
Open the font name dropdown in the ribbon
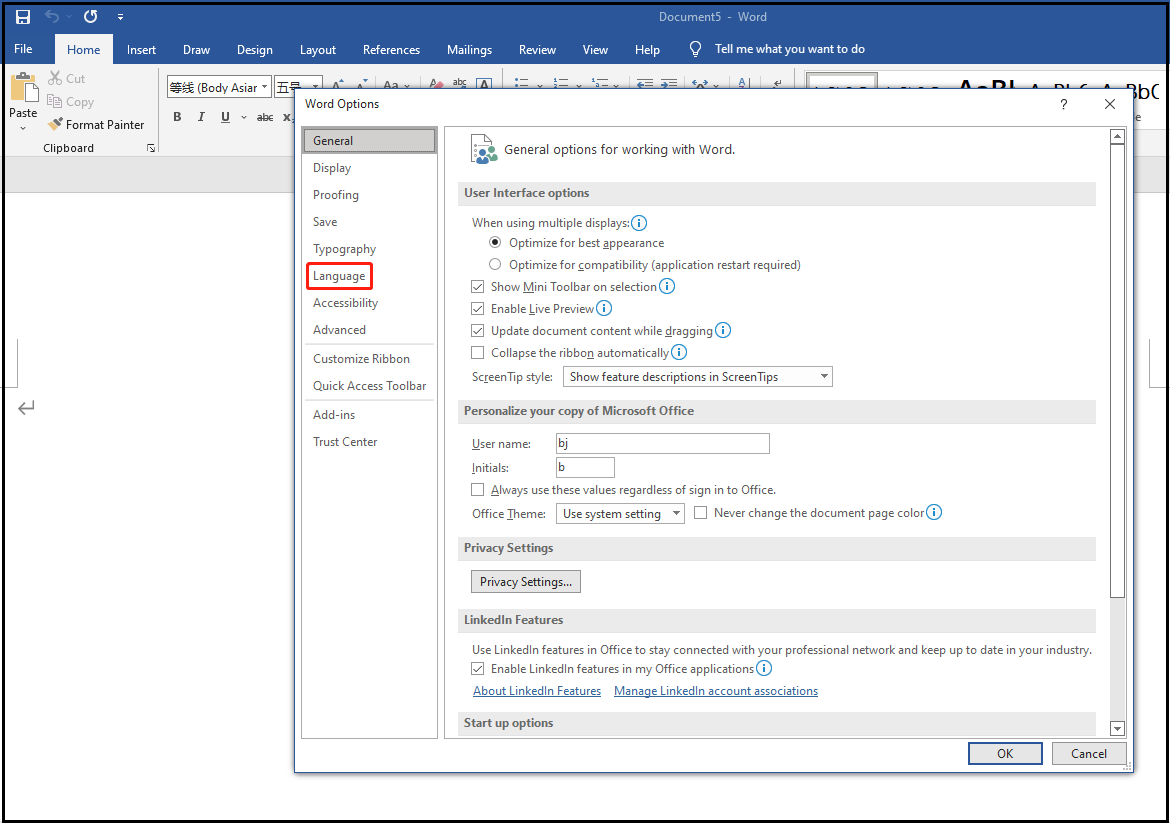[x=265, y=88]
